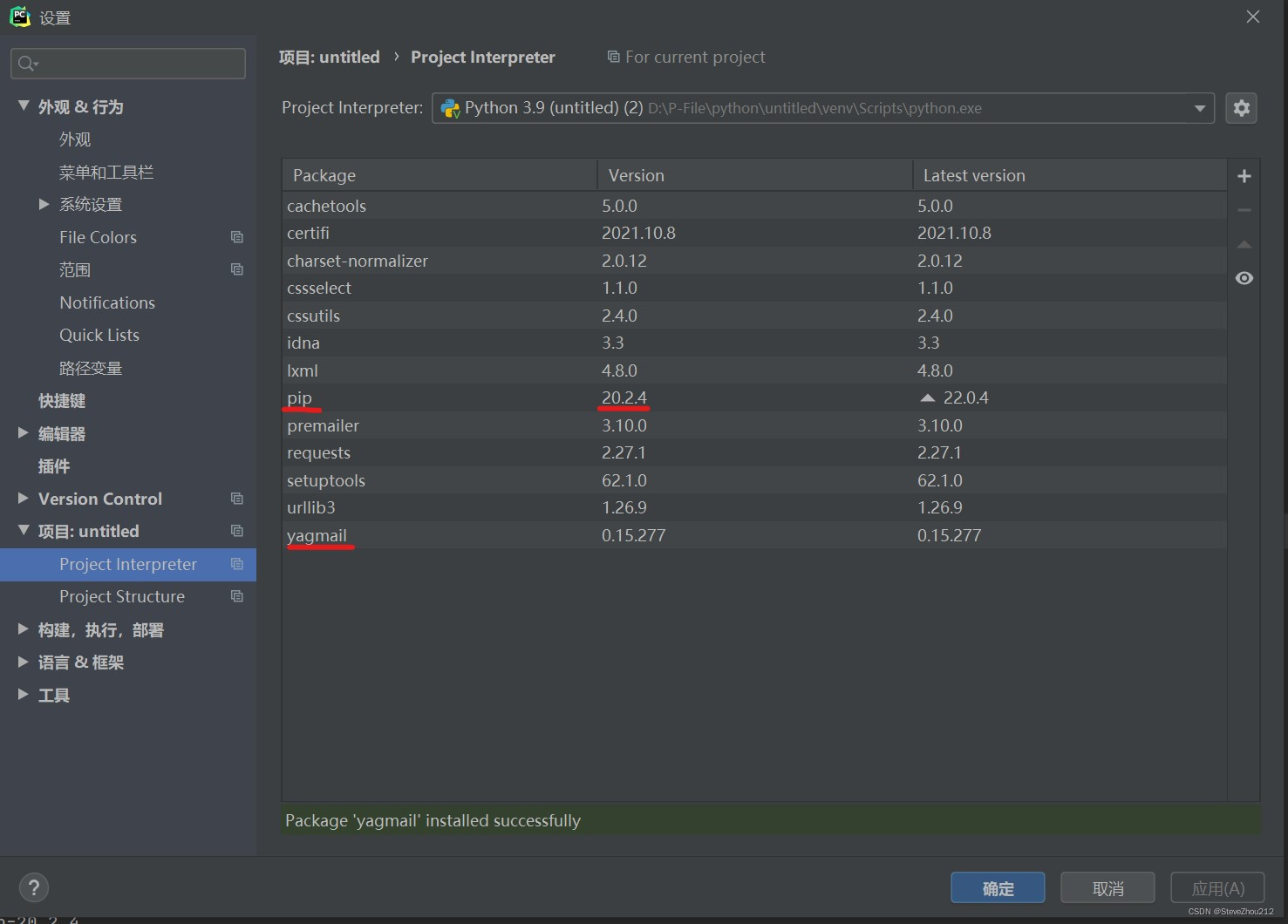The width and height of the screenshot is (1288, 924).
Task: Select the setuptools package row
Action: (754, 480)
